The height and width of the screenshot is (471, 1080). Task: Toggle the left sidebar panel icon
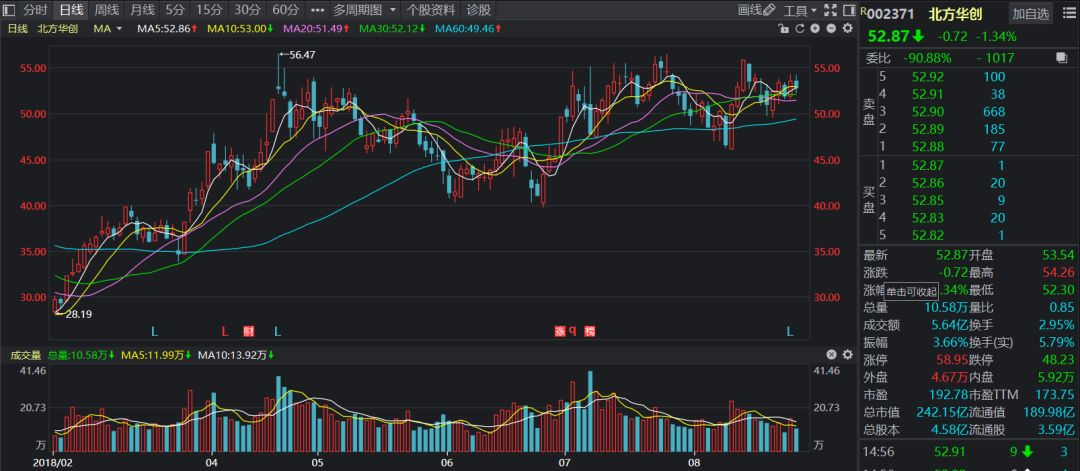click(x=9, y=10)
